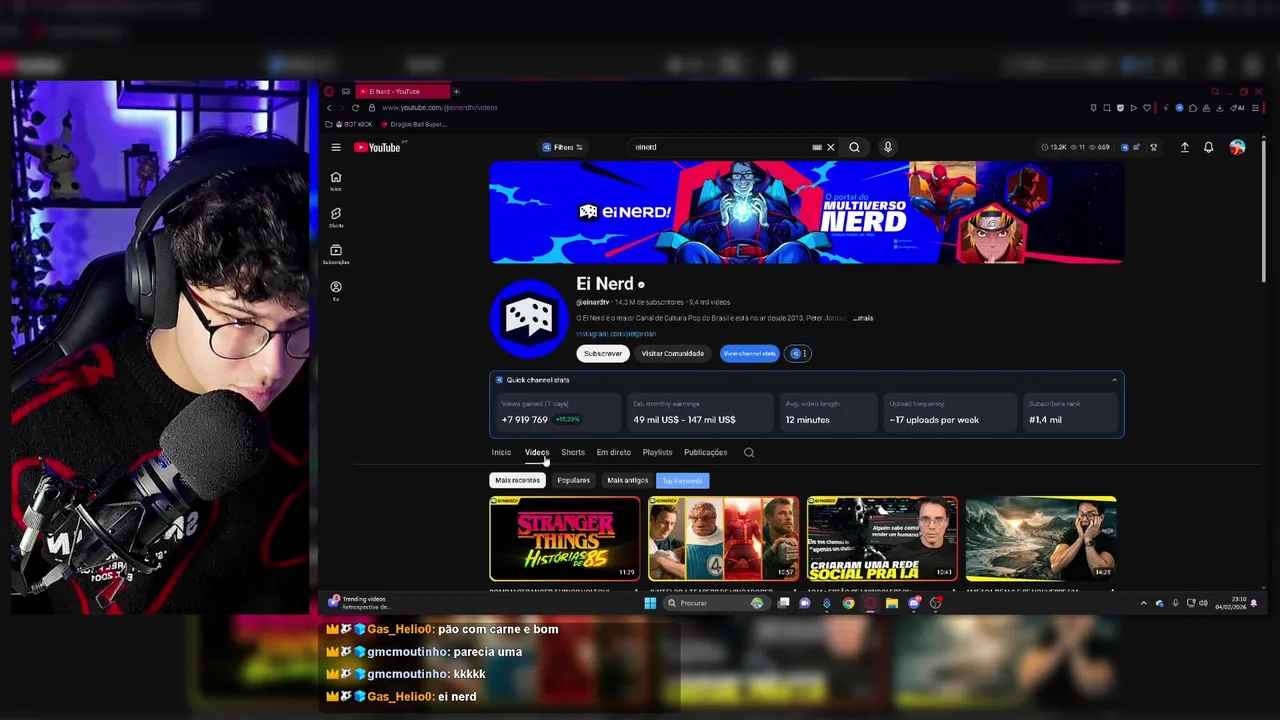Image resolution: width=1280 pixels, height=720 pixels.
Task: Click the 49 mil US$ - 147 mil US$ earnings
Action: pos(700,412)
